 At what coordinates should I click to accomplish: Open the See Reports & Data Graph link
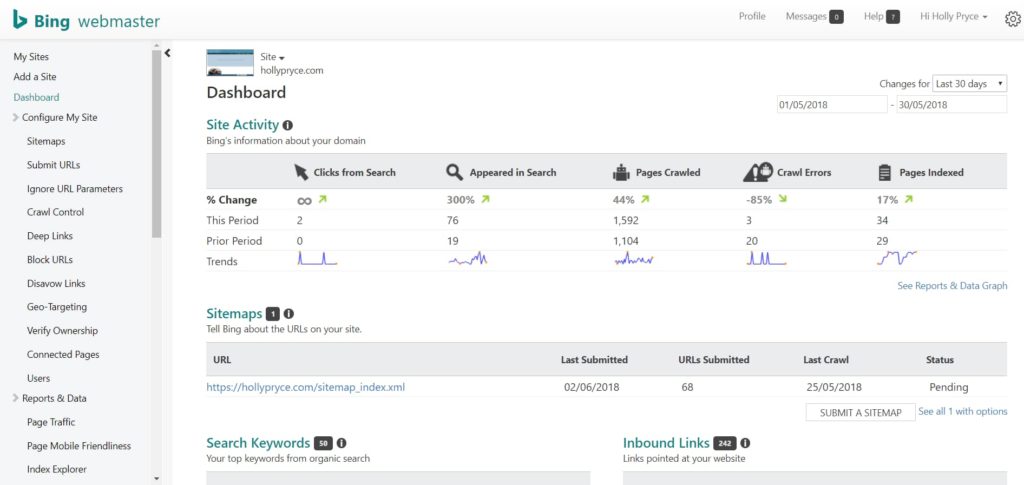(952, 285)
